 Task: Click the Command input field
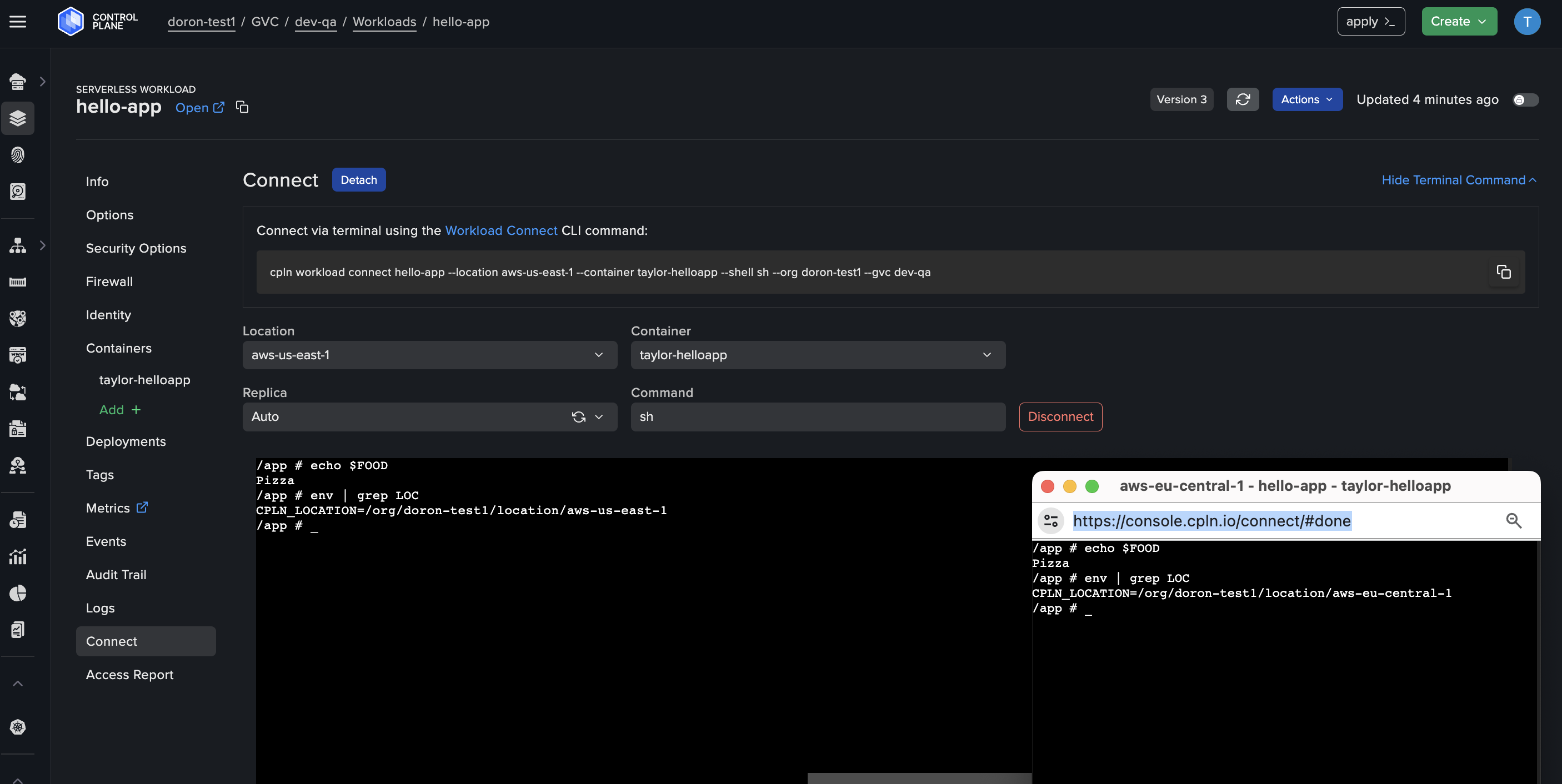click(x=817, y=416)
